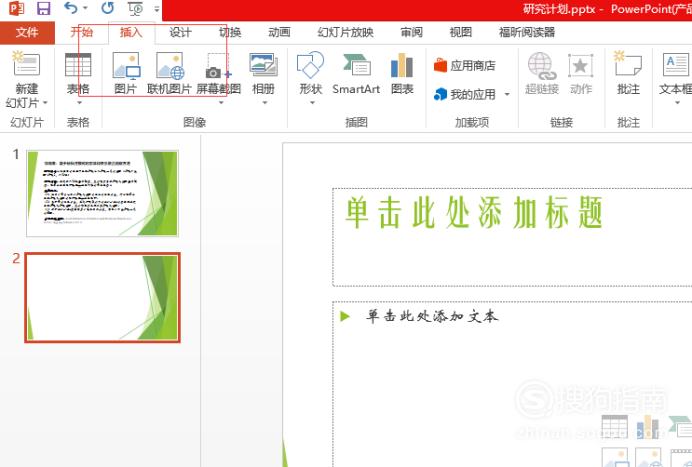
Task: Click the 新建幻灯片 icon
Action: (x=26, y=64)
